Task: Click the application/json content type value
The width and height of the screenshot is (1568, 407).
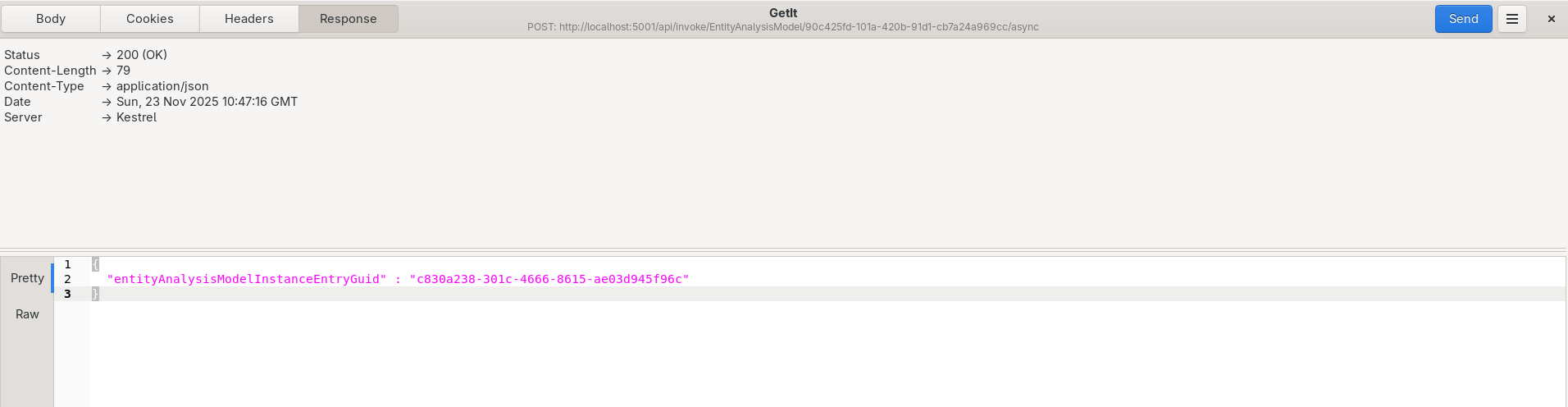Action: click(x=162, y=86)
